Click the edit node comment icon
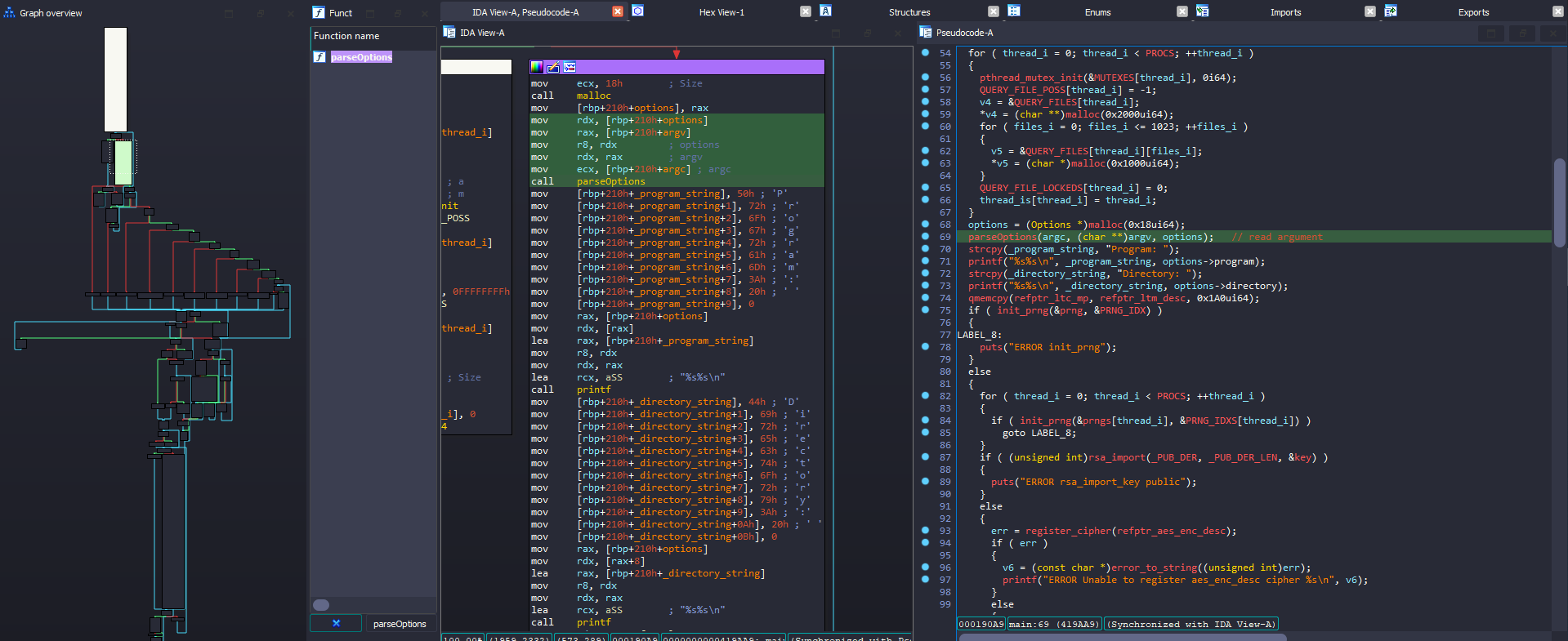 (x=553, y=67)
